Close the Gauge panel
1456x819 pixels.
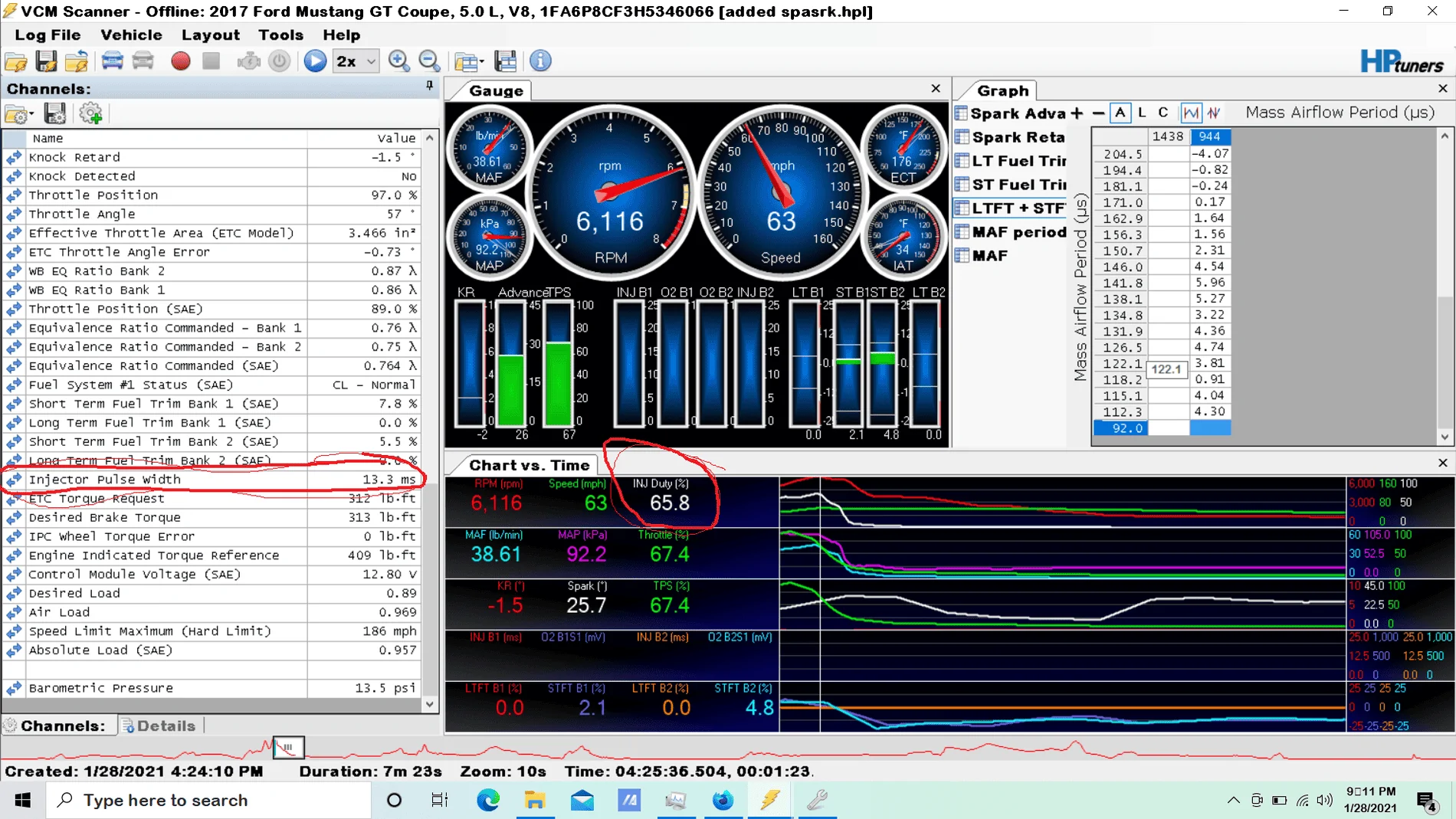coord(936,89)
